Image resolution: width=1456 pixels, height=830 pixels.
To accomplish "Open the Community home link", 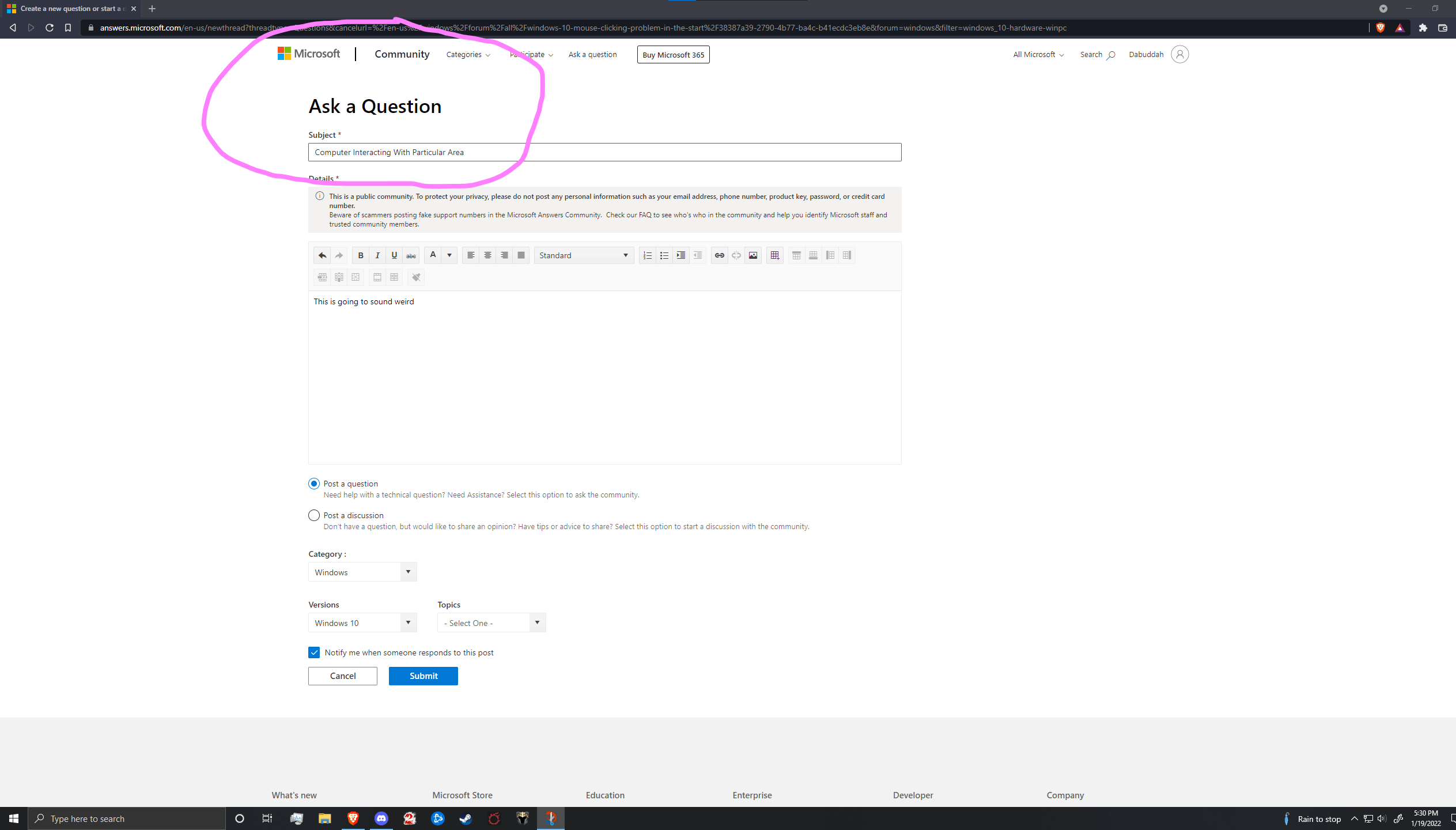I will click(402, 54).
